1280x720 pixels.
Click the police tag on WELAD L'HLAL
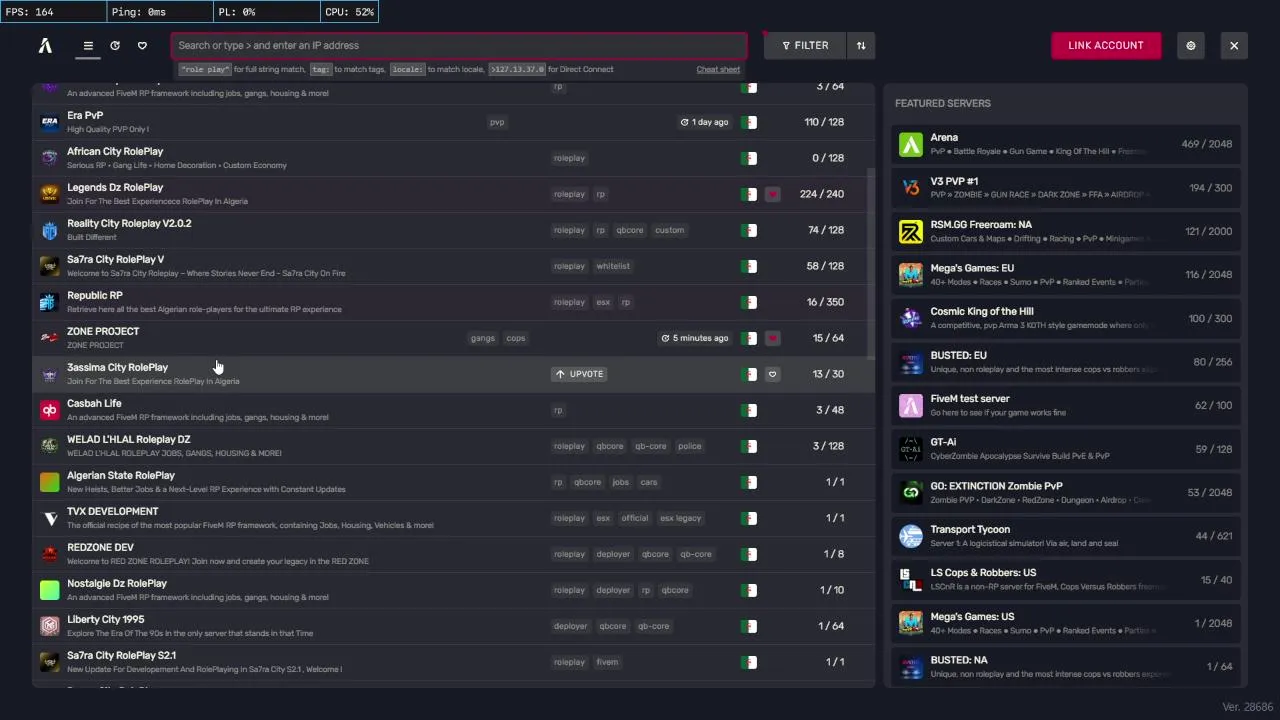pyautogui.click(x=690, y=446)
